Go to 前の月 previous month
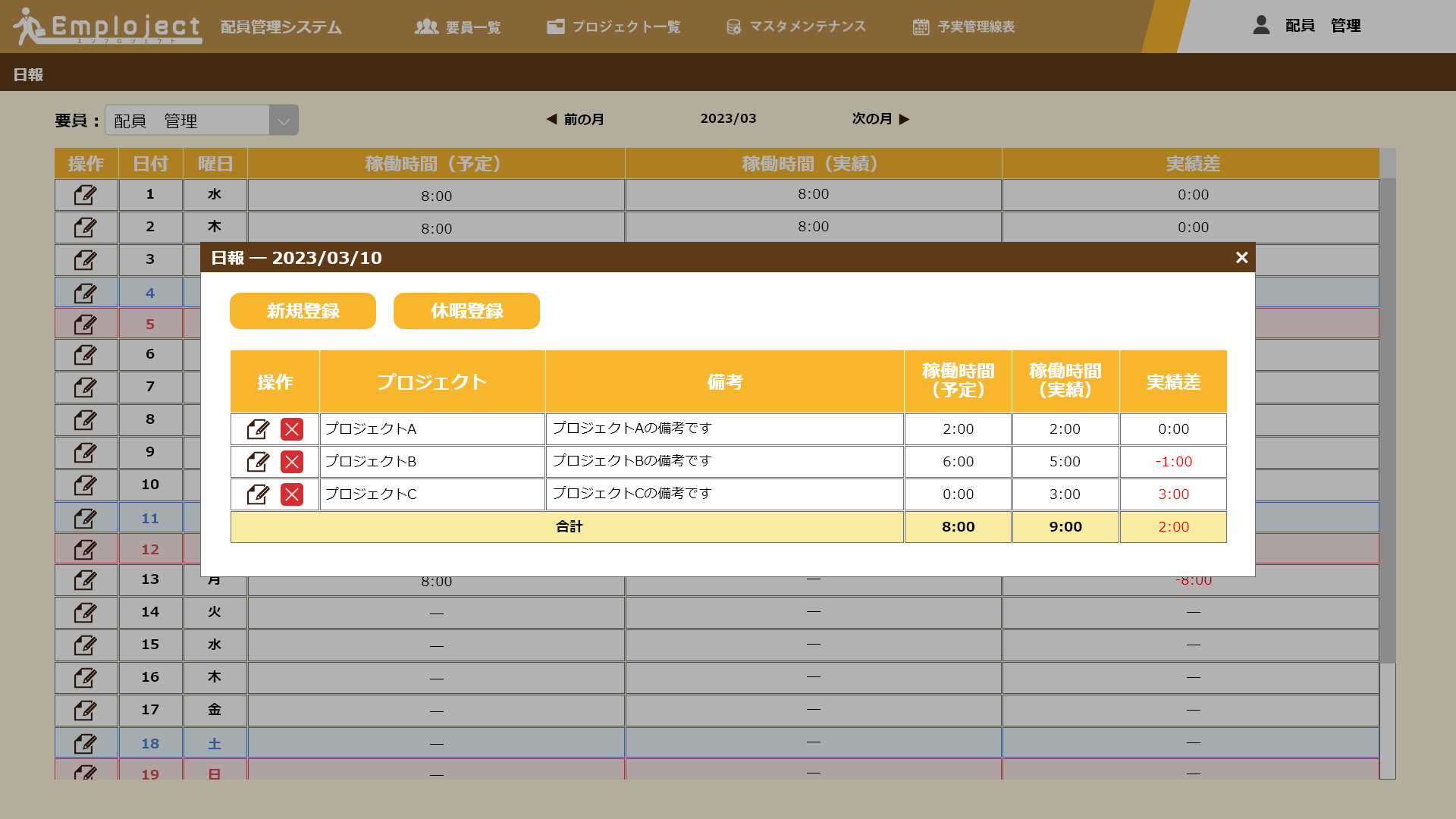The width and height of the screenshot is (1456, 819). click(576, 119)
